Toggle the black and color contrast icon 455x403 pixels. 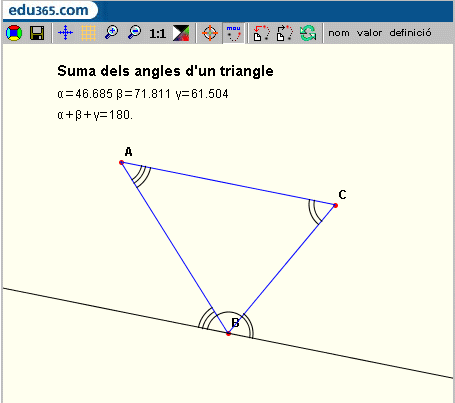(x=181, y=33)
